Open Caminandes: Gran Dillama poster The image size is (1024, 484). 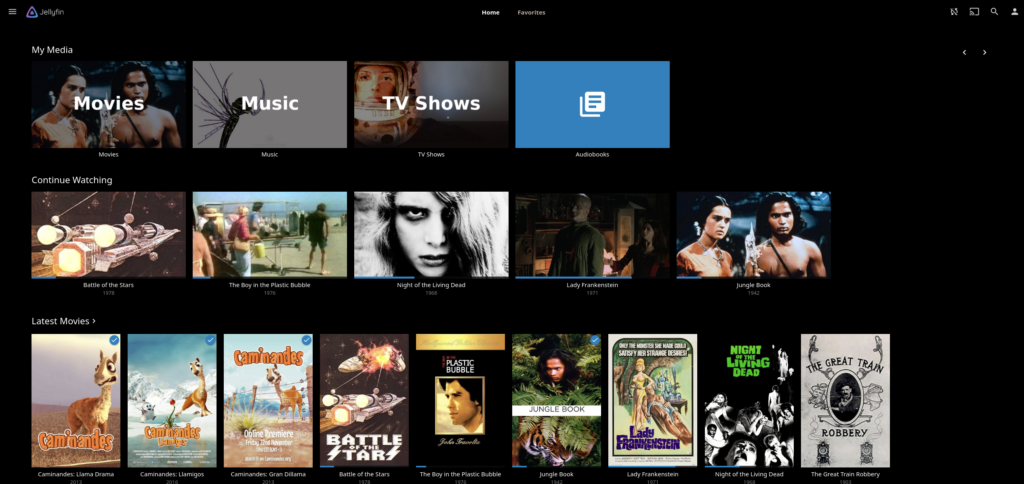click(268, 401)
